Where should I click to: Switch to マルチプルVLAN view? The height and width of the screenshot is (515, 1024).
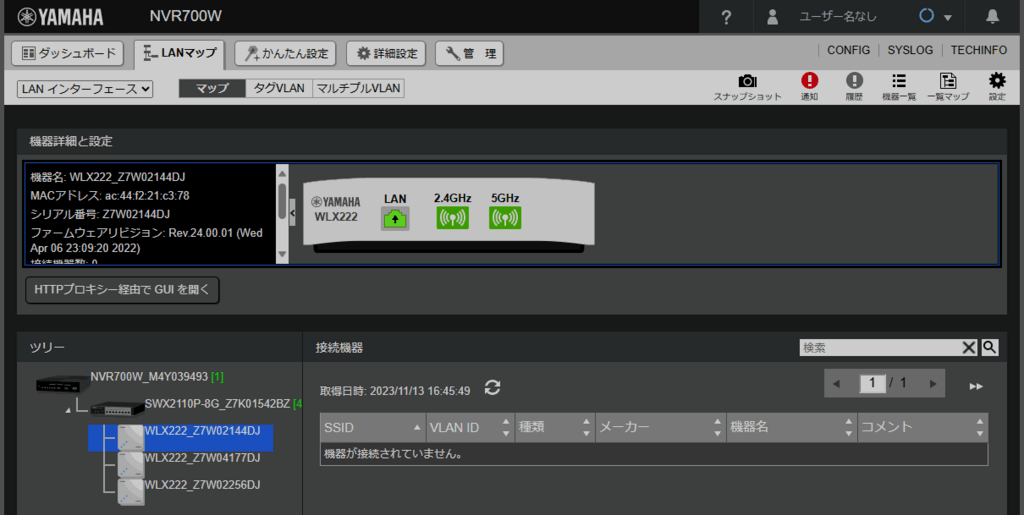tap(358, 88)
